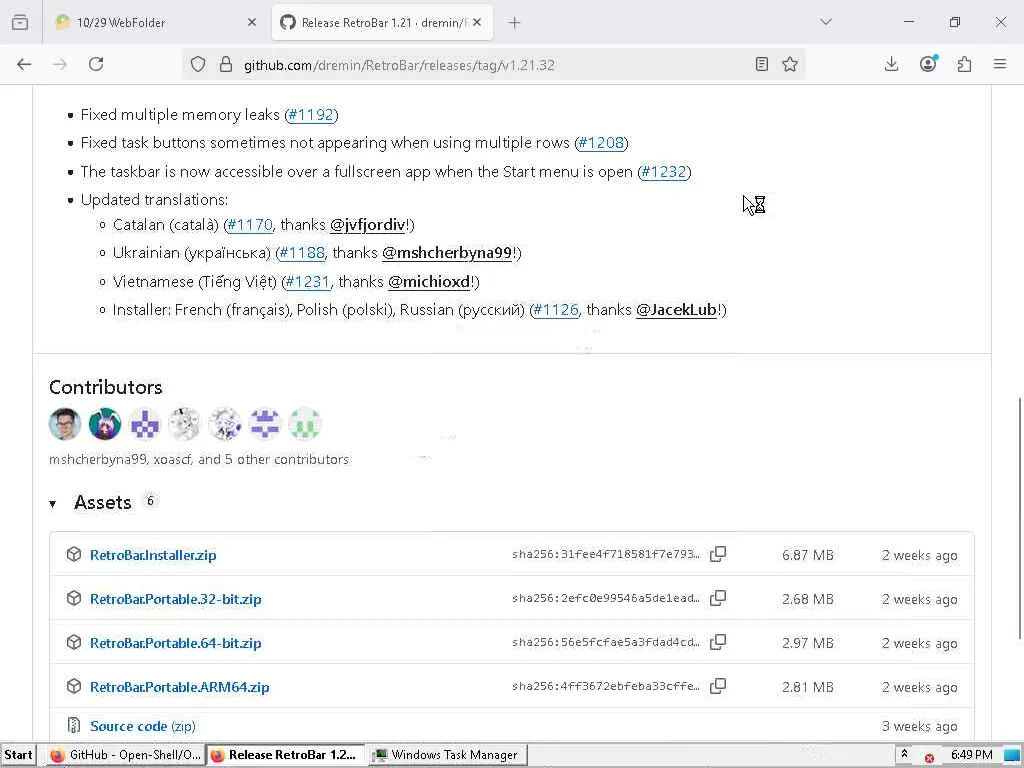Open pull request link #1126
1024x768 pixels.
point(556,310)
